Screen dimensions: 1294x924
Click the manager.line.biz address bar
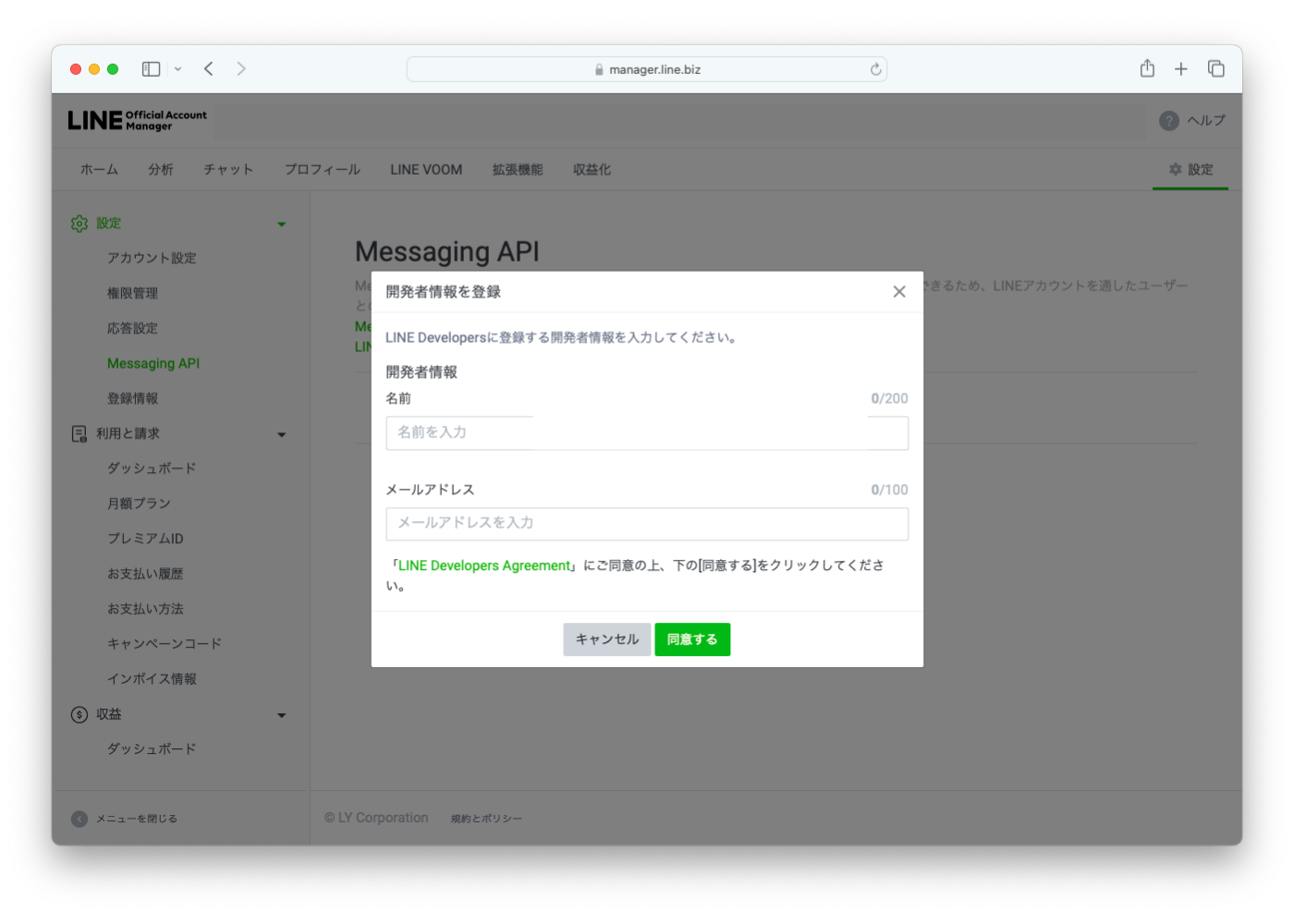tap(647, 69)
